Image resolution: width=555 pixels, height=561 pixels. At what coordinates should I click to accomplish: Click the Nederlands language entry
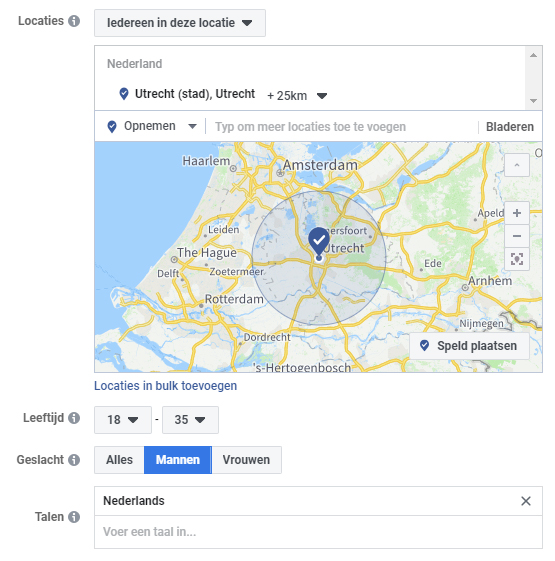134,501
